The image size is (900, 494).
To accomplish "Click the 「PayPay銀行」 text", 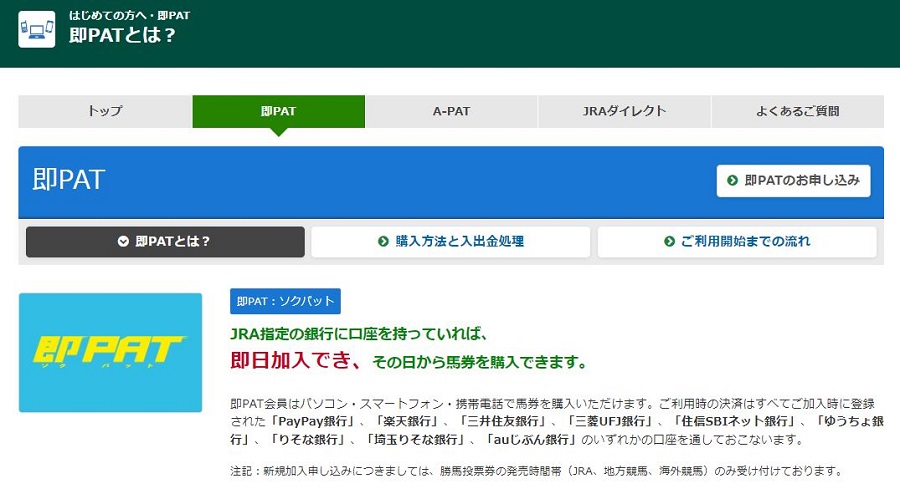I will point(313,421).
